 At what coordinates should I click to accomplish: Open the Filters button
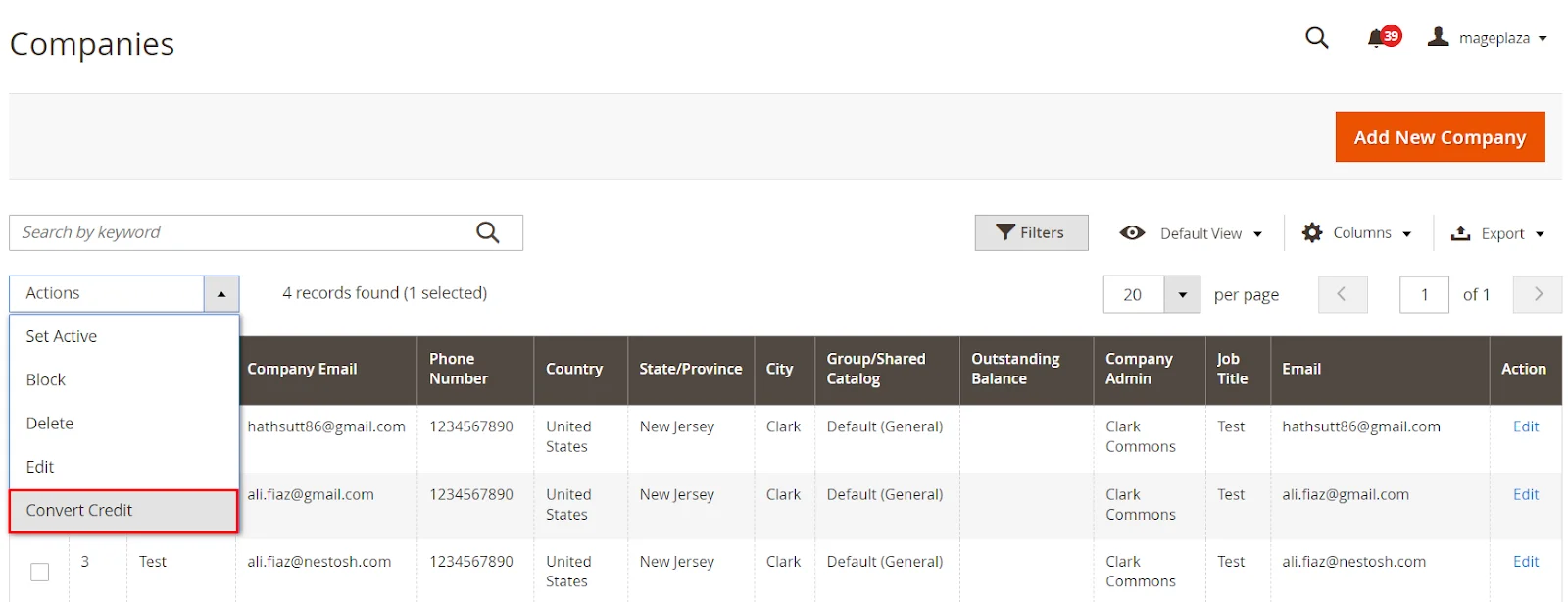[x=1031, y=232]
